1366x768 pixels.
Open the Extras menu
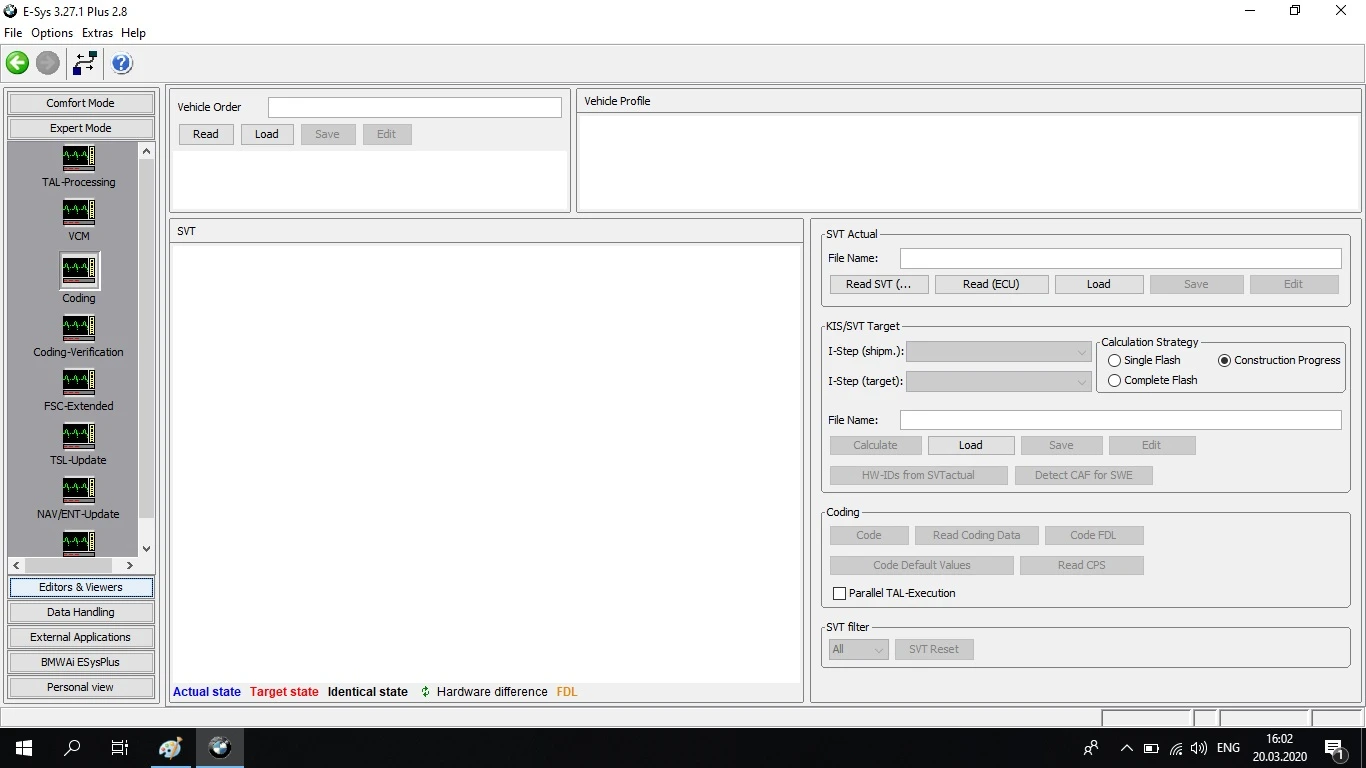97,33
